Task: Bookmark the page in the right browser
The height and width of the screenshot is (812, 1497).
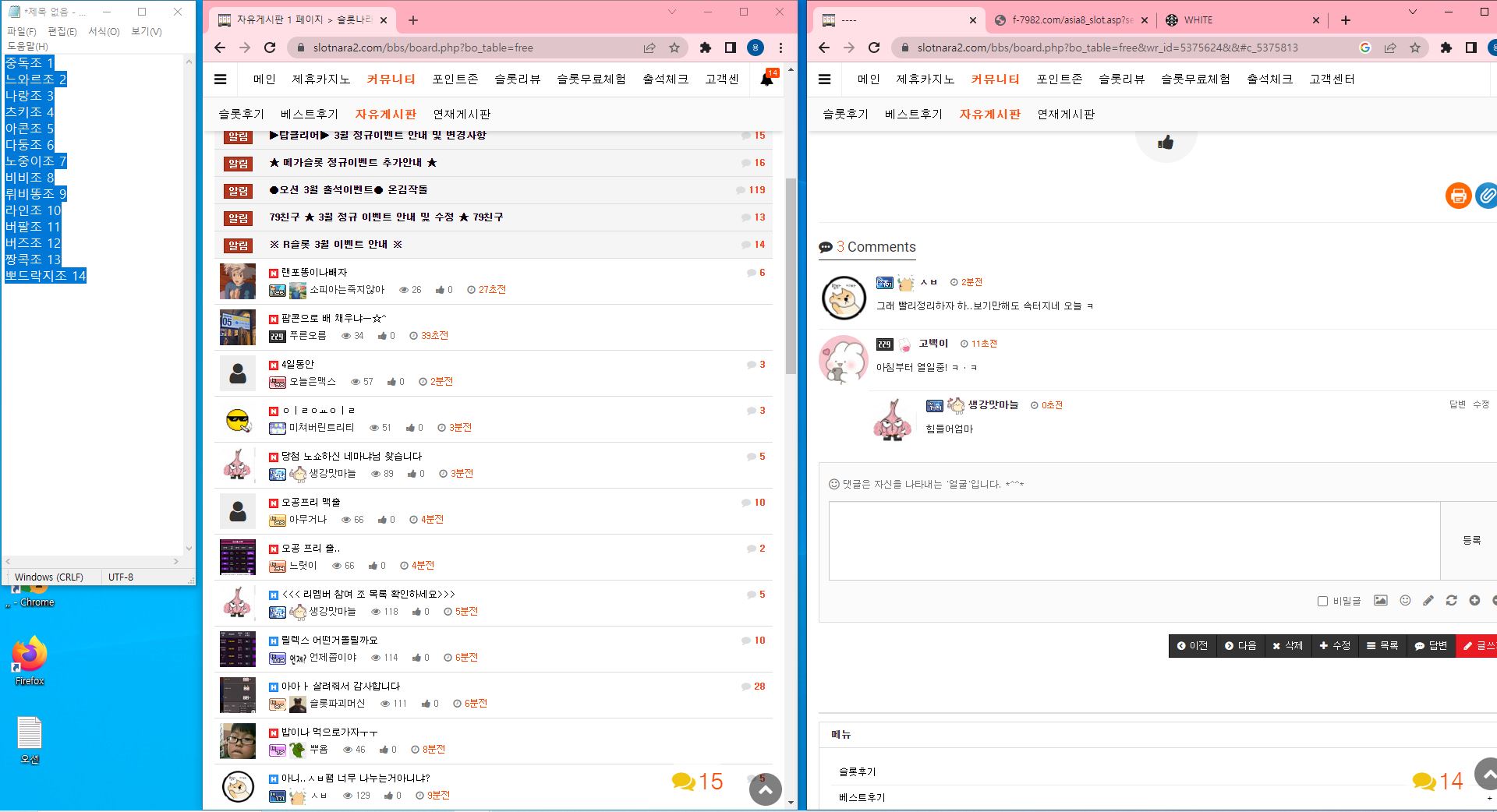Action: click(1415, 48)
